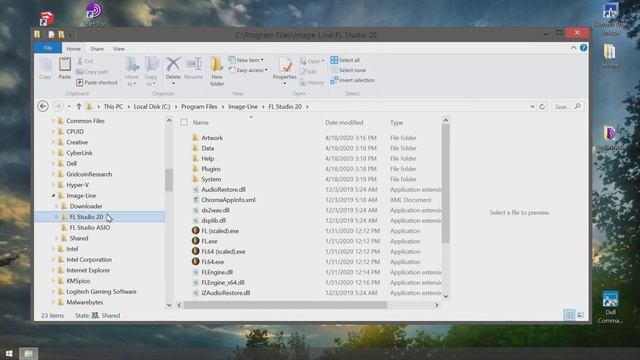The image size is (640, 360).
Task: Open the address bar history dropdown
Action: pyautogui.click(x=532, y=107)
